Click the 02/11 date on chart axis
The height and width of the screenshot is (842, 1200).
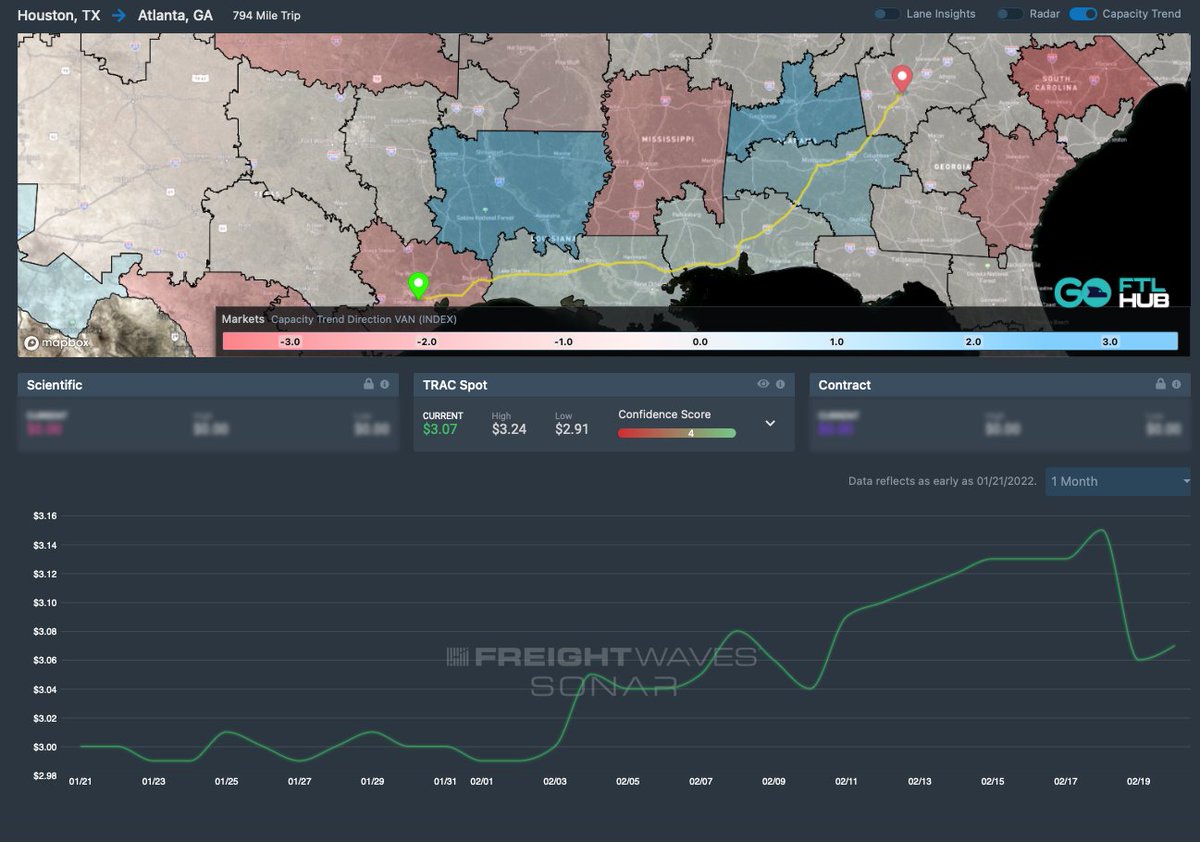coord(847,781)
